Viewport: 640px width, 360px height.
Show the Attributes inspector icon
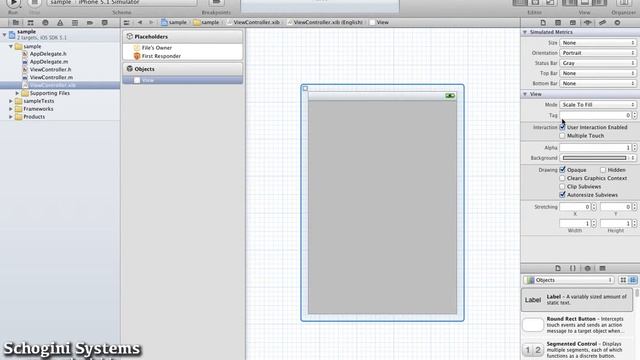tap(588, 23)
